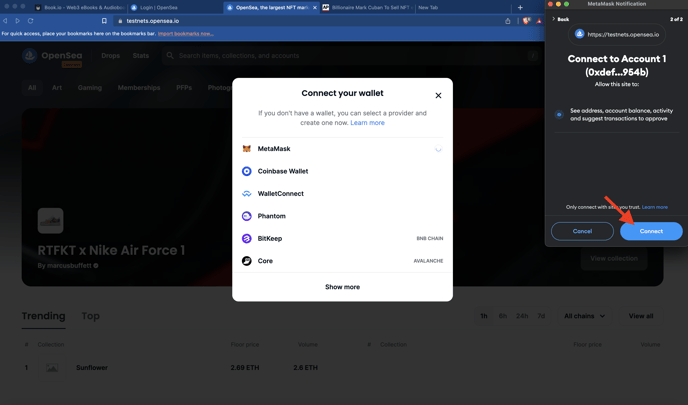The width and height of the screenshot is (688, 405).
Task: Click the browser reload icon
Action: tap(30, 21)
